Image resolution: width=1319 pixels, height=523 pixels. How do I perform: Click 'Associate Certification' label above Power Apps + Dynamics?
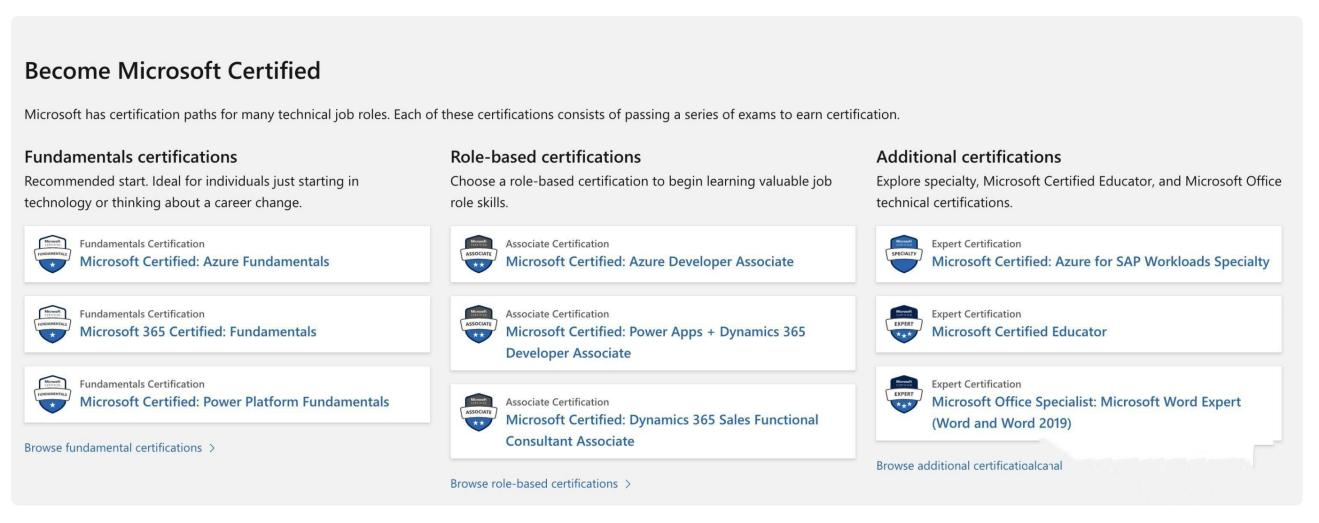point(557,313)
